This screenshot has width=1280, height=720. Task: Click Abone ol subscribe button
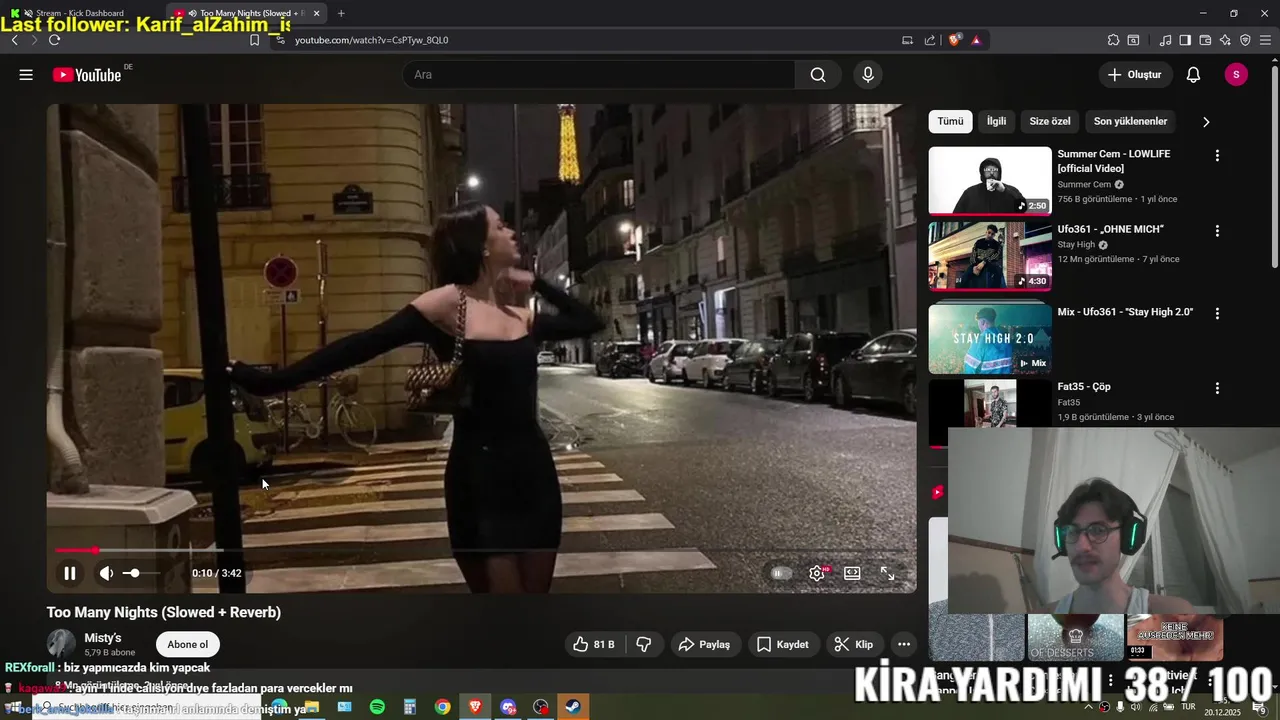(188, 645)
